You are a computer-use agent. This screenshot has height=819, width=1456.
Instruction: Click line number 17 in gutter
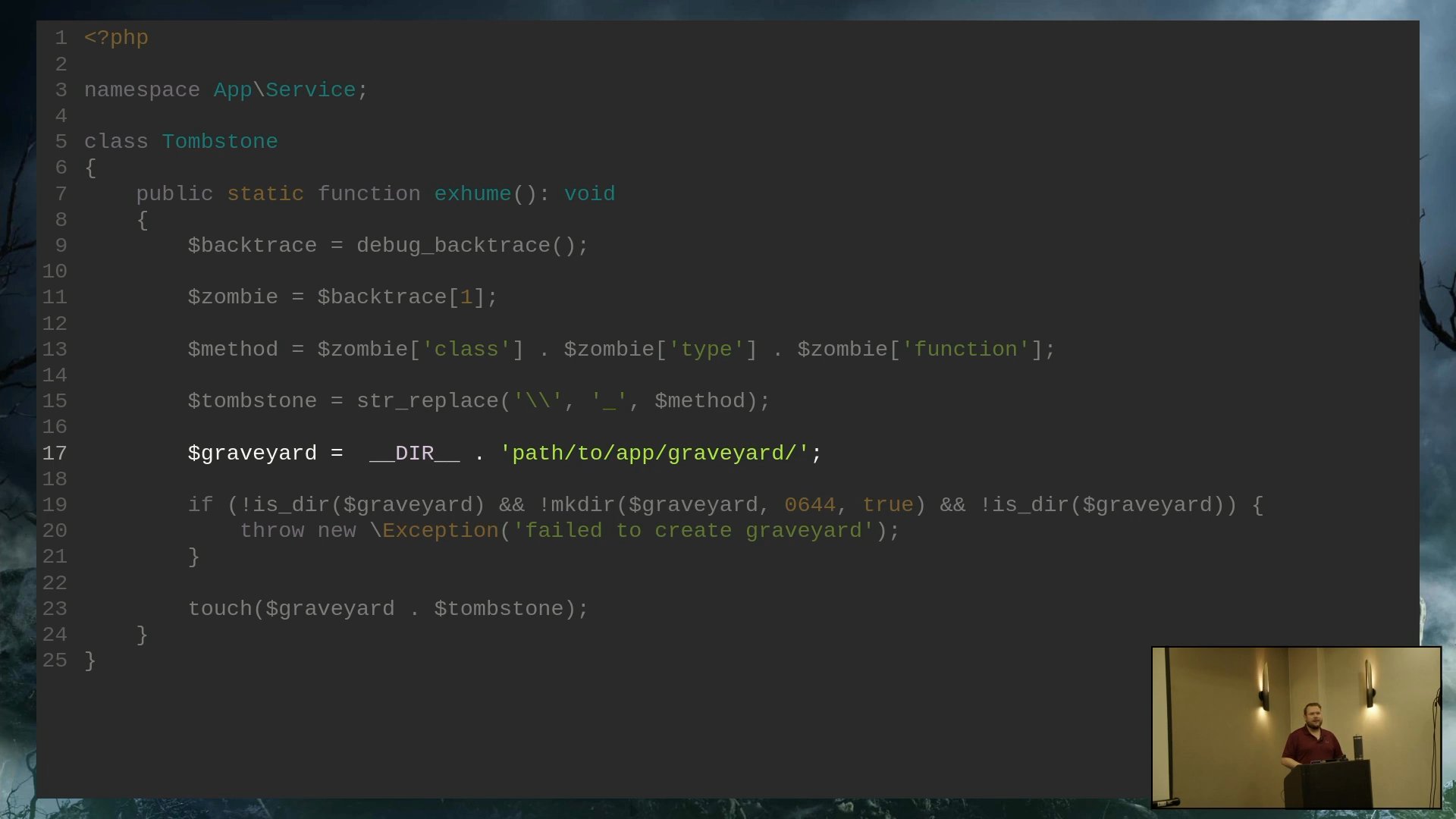[x=55, y=453]
